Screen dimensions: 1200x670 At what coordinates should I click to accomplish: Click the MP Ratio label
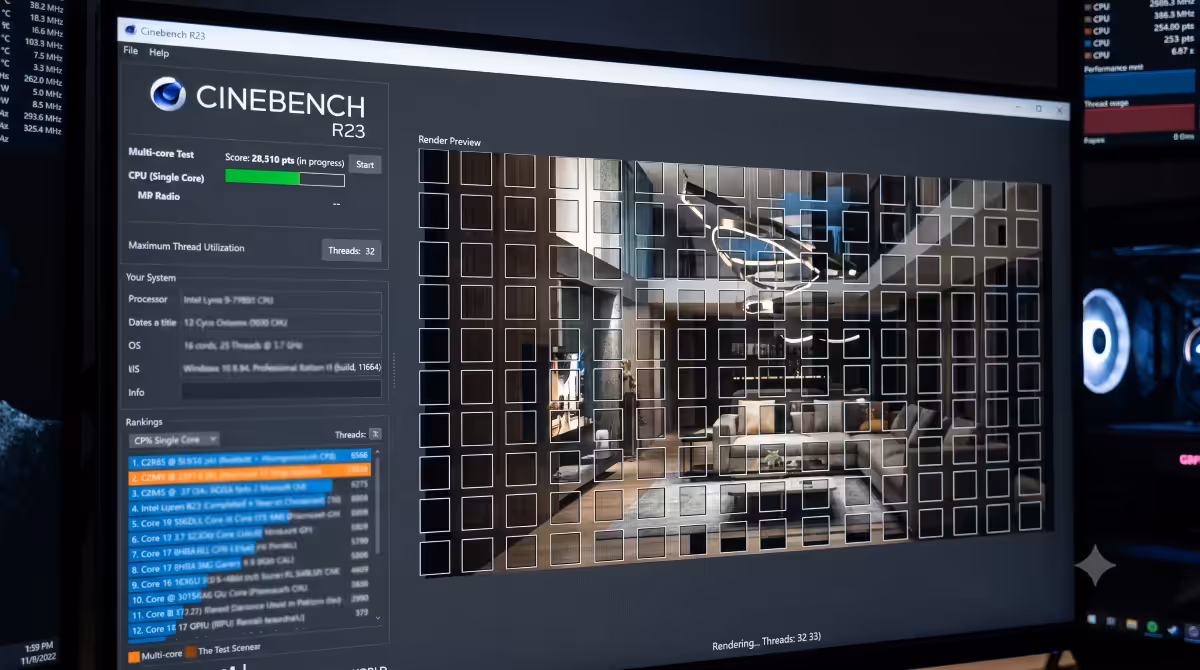(159, 196)
